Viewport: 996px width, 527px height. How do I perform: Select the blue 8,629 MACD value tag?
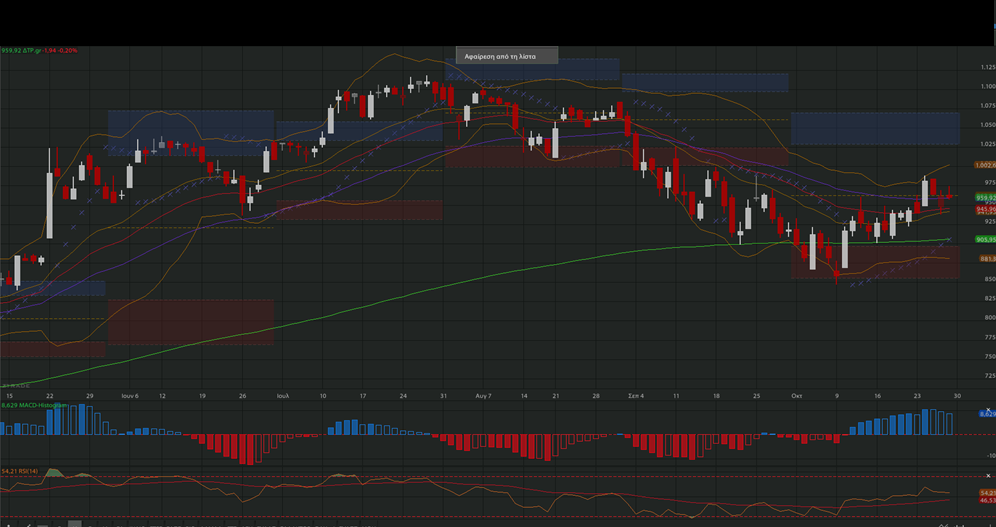click(x=987, y=414)
